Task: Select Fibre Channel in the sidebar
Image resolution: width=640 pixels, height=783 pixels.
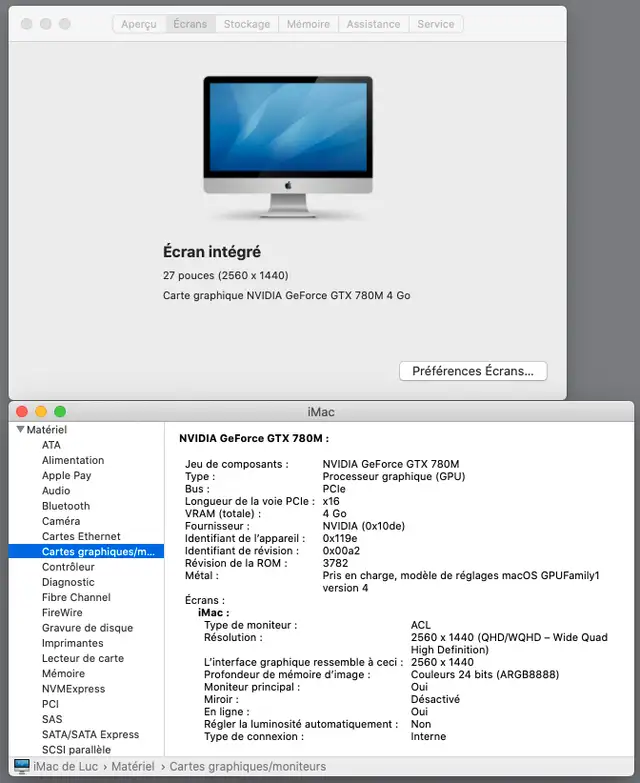Action: pyautogui.click(x=76, y=597)
